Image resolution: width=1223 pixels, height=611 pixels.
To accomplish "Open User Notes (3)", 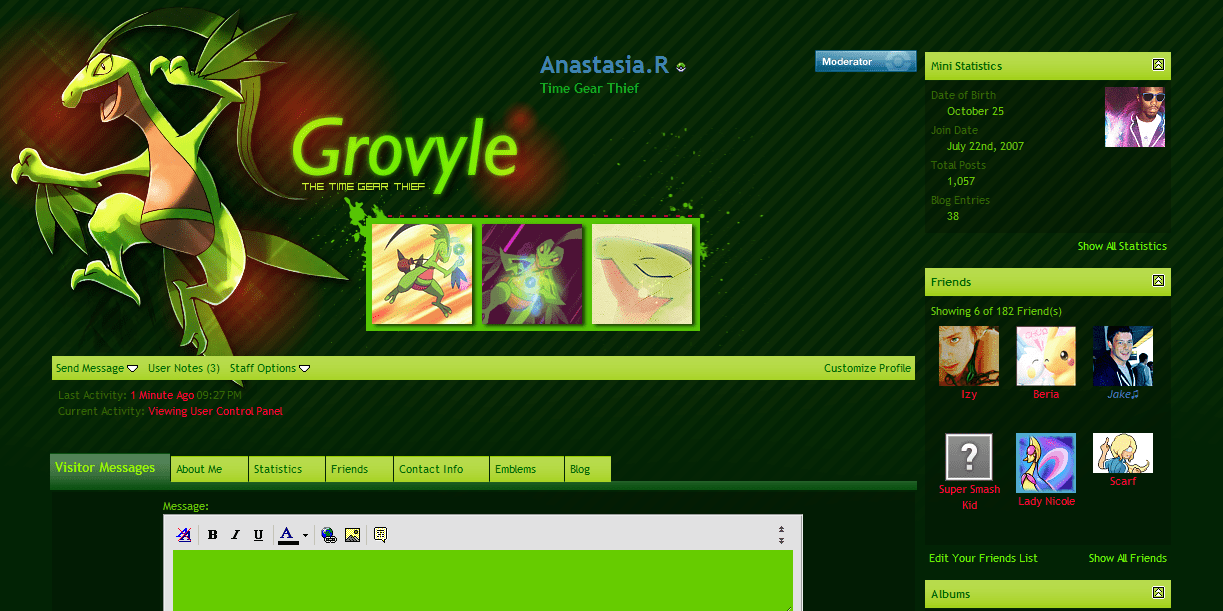I will pyautogui.click(x=184, y=368).
